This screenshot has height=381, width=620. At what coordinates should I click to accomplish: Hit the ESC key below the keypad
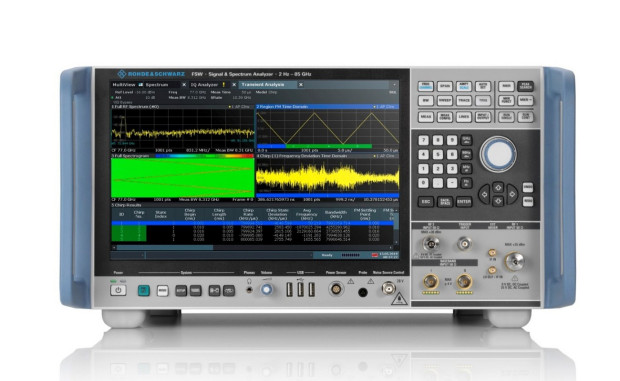pyautogui.click(x=426, y=202)
